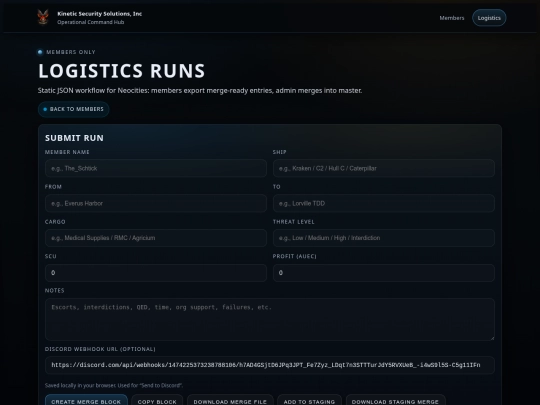Click the Operational Command Hub subtitle
The height and width of the screenshot is (405, 540).
(91, 22)
